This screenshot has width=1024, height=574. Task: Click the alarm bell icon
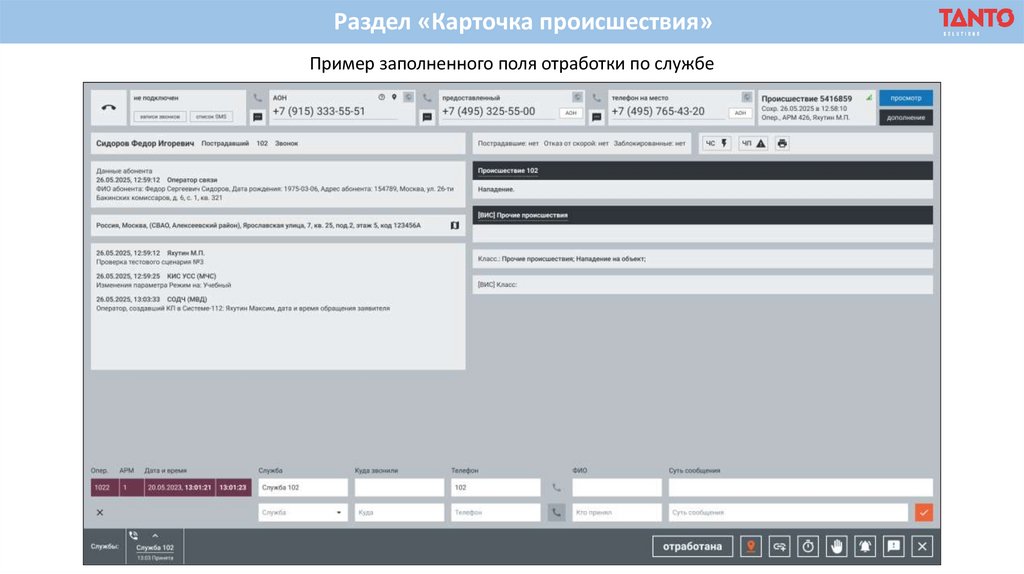(865, 547)
